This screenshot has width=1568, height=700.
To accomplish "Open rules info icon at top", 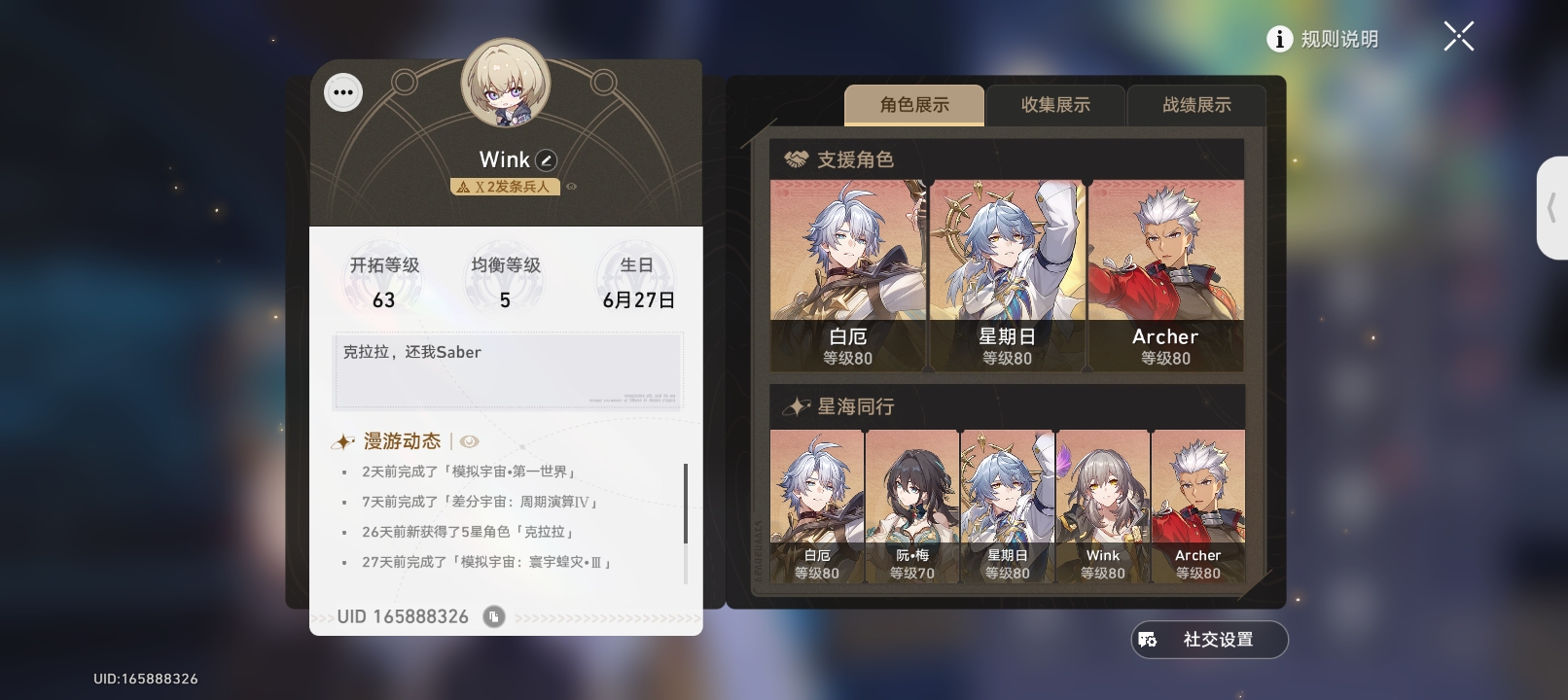I will coord(1279,39).
